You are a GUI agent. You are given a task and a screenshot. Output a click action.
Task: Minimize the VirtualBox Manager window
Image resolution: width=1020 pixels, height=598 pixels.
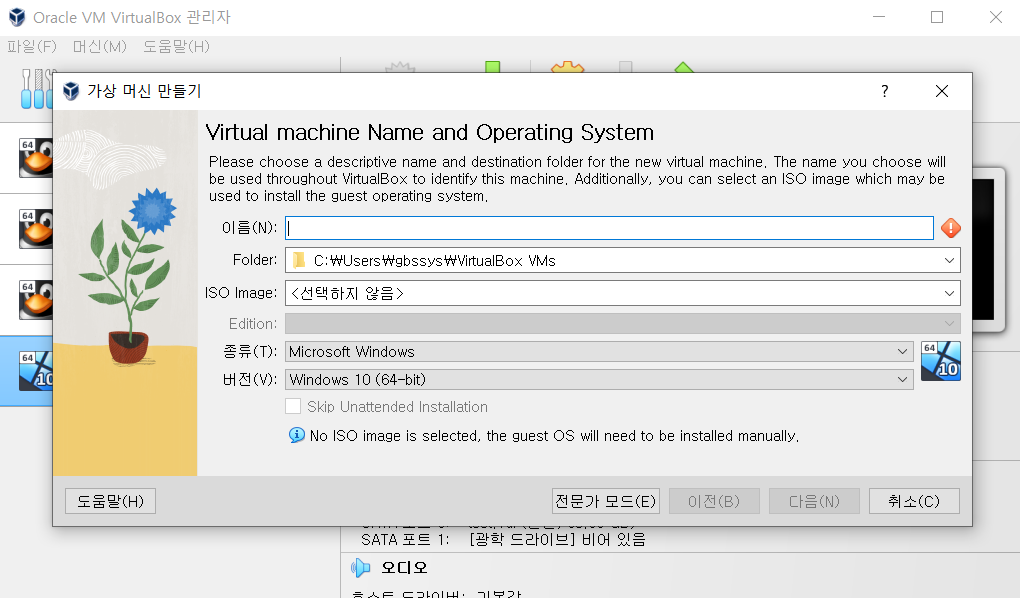[x=879, y=18]
